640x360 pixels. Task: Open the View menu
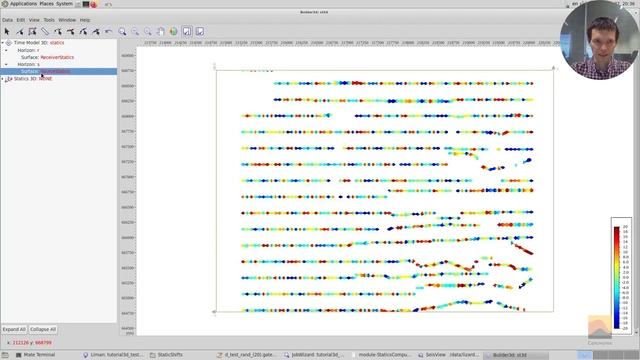[x=34, y=20]
